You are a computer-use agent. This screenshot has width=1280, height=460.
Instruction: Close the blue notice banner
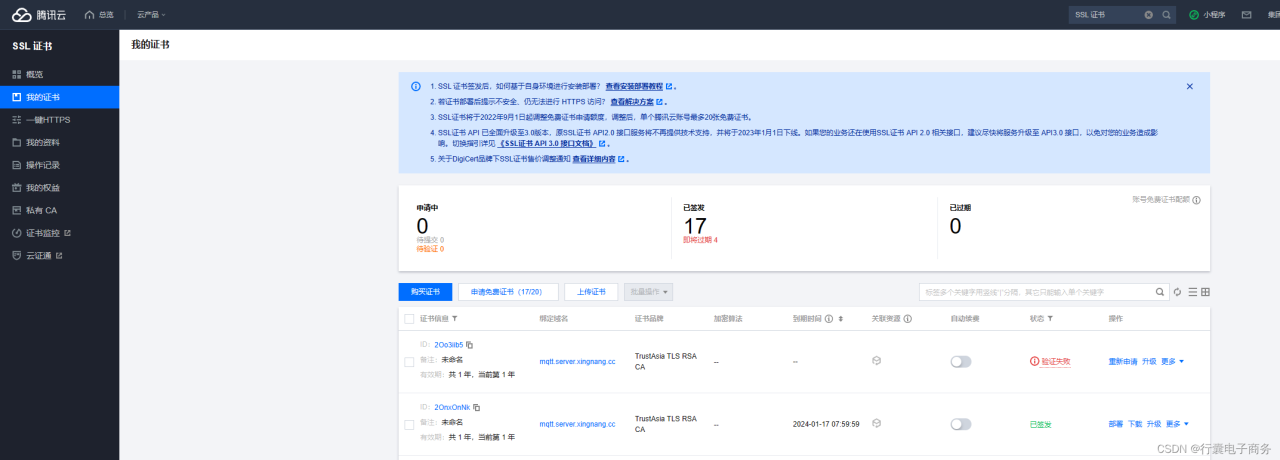pos(1189,87)
